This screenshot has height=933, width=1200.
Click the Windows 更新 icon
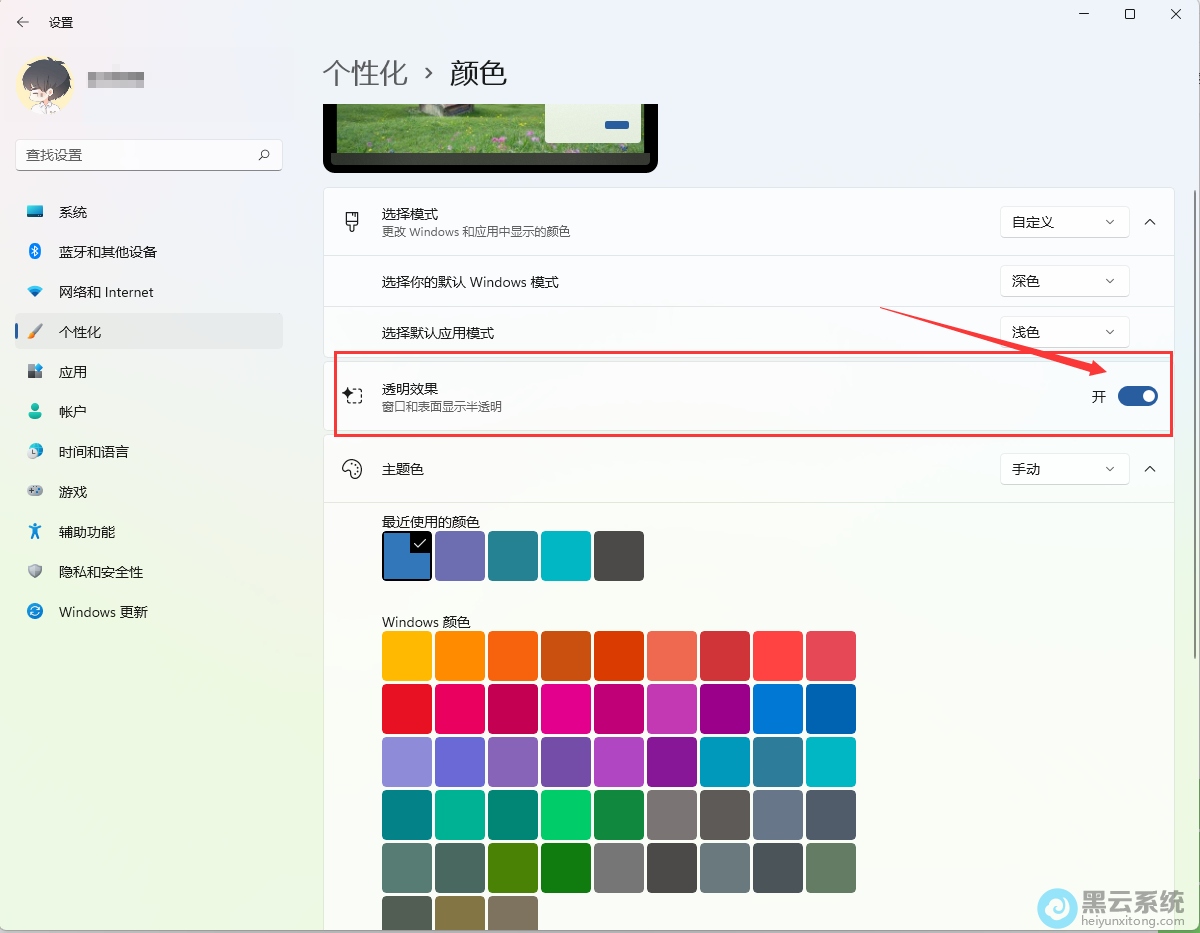pyautogui.click(x=34, y=611)
